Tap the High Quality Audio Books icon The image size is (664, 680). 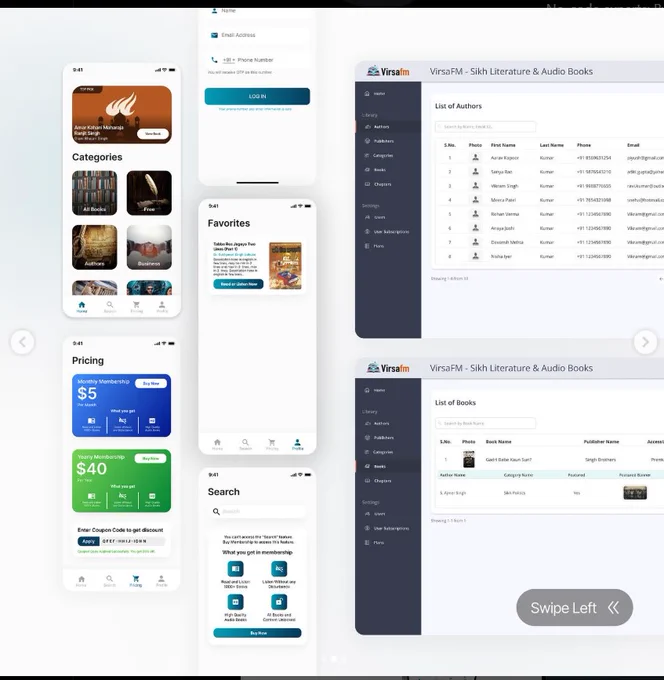pyautogui.click(x=236, y=602)
